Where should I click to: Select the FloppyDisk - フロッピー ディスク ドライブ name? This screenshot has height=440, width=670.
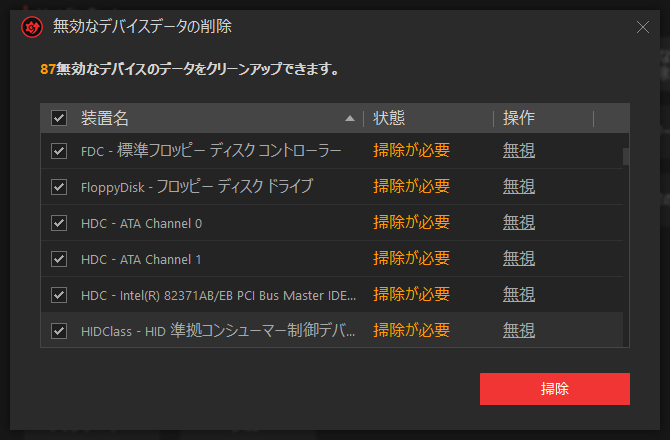click(197, 187)
